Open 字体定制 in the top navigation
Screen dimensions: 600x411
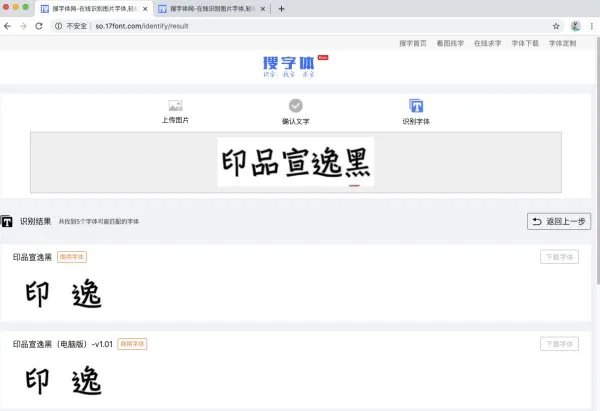tap(562, 43)
